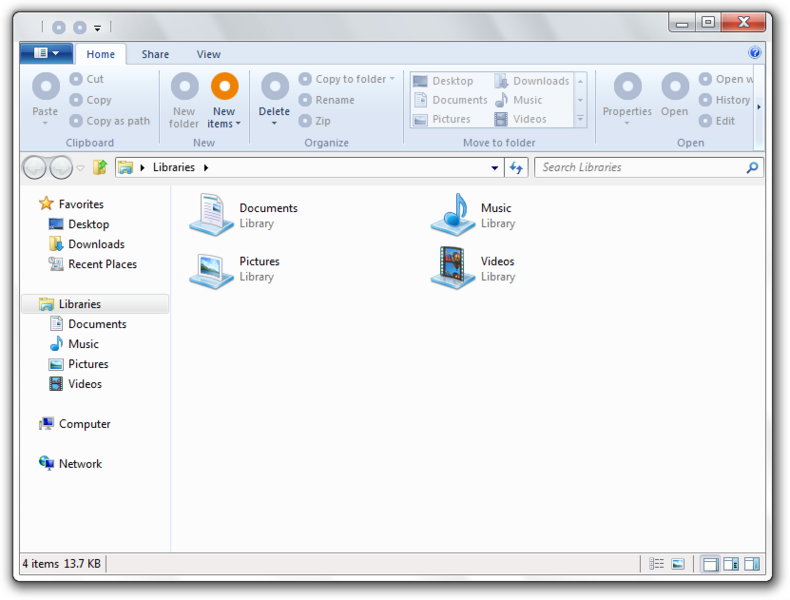
Task: Click Libraries in address bar breadcrumb
Action: pyautogui.click(x=174, y=167)
